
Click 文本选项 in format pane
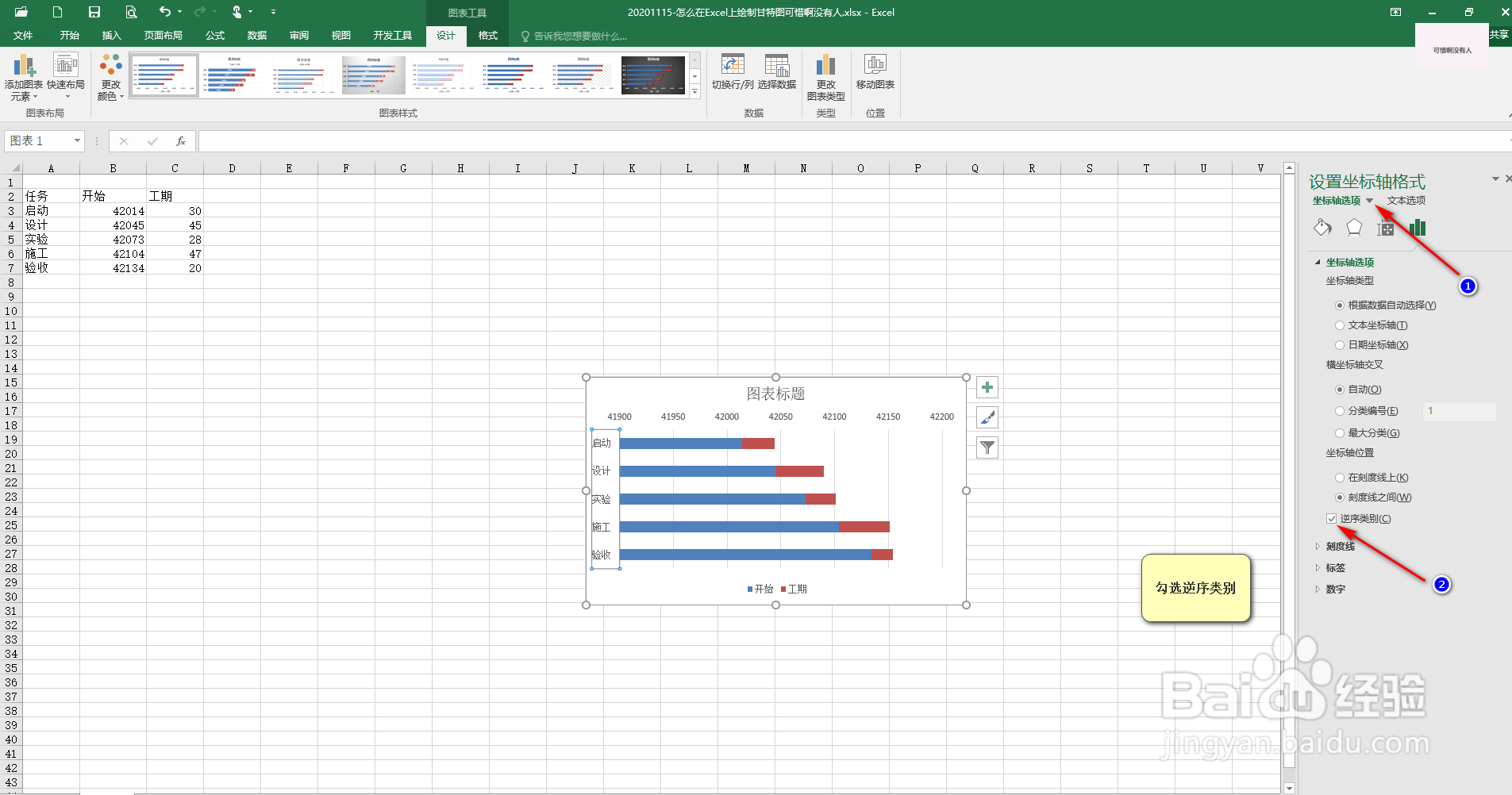[x=1406, y=201]
